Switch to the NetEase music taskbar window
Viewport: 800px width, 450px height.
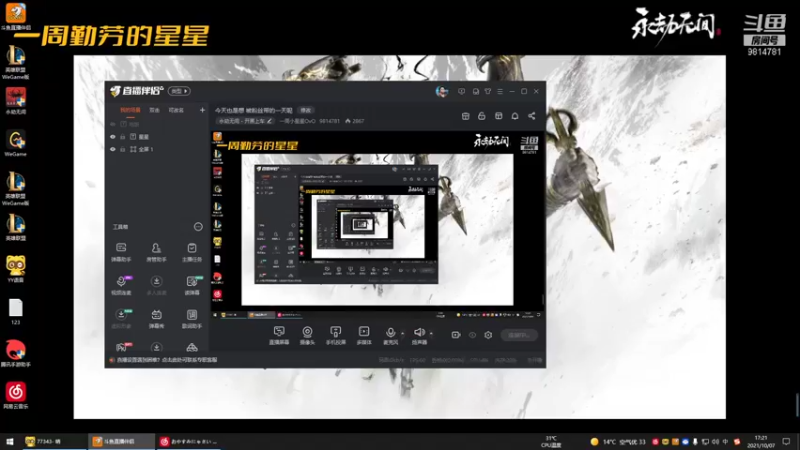click(x=188, y=441)
